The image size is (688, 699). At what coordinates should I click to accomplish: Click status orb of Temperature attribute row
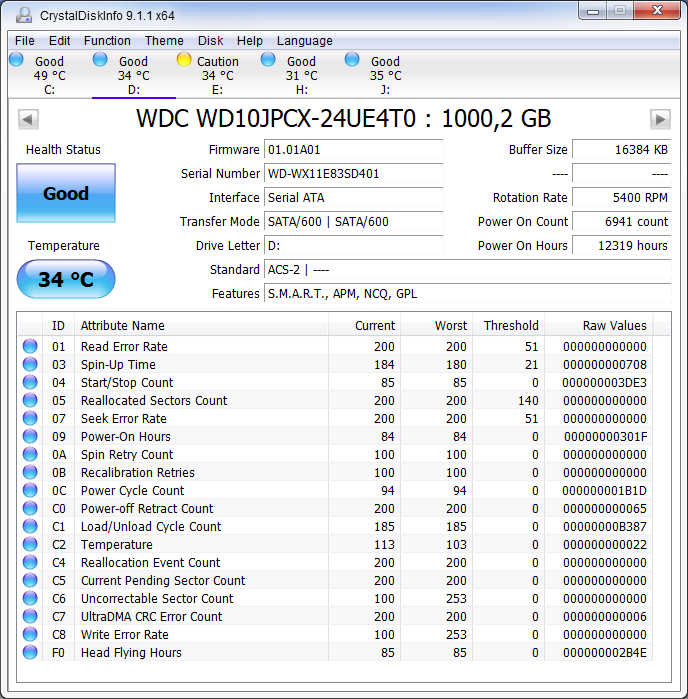pos(30,544)
